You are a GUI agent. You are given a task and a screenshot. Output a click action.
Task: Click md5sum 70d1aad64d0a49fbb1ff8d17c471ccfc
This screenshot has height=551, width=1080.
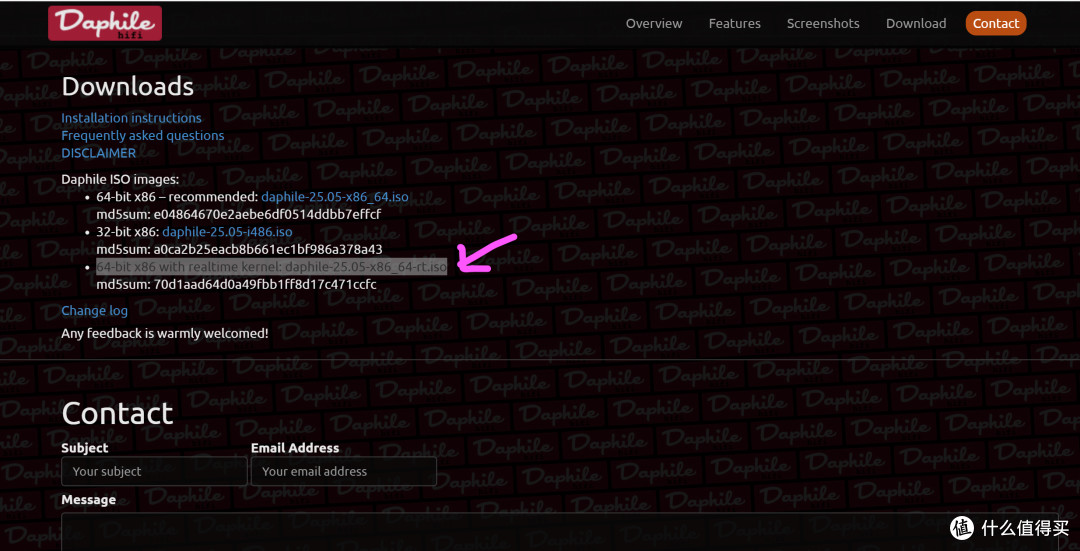(x=236, y=284)
